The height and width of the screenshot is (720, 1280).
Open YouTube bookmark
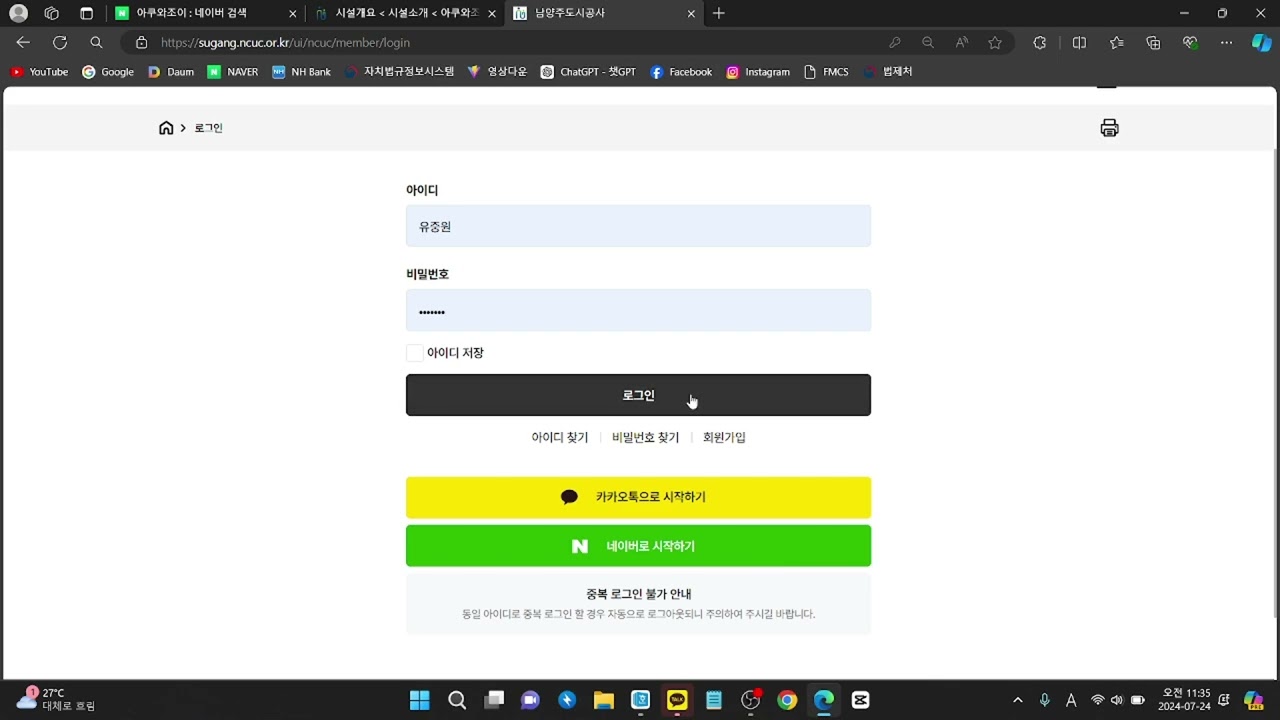pyautogui.click(x=39, y=72)
